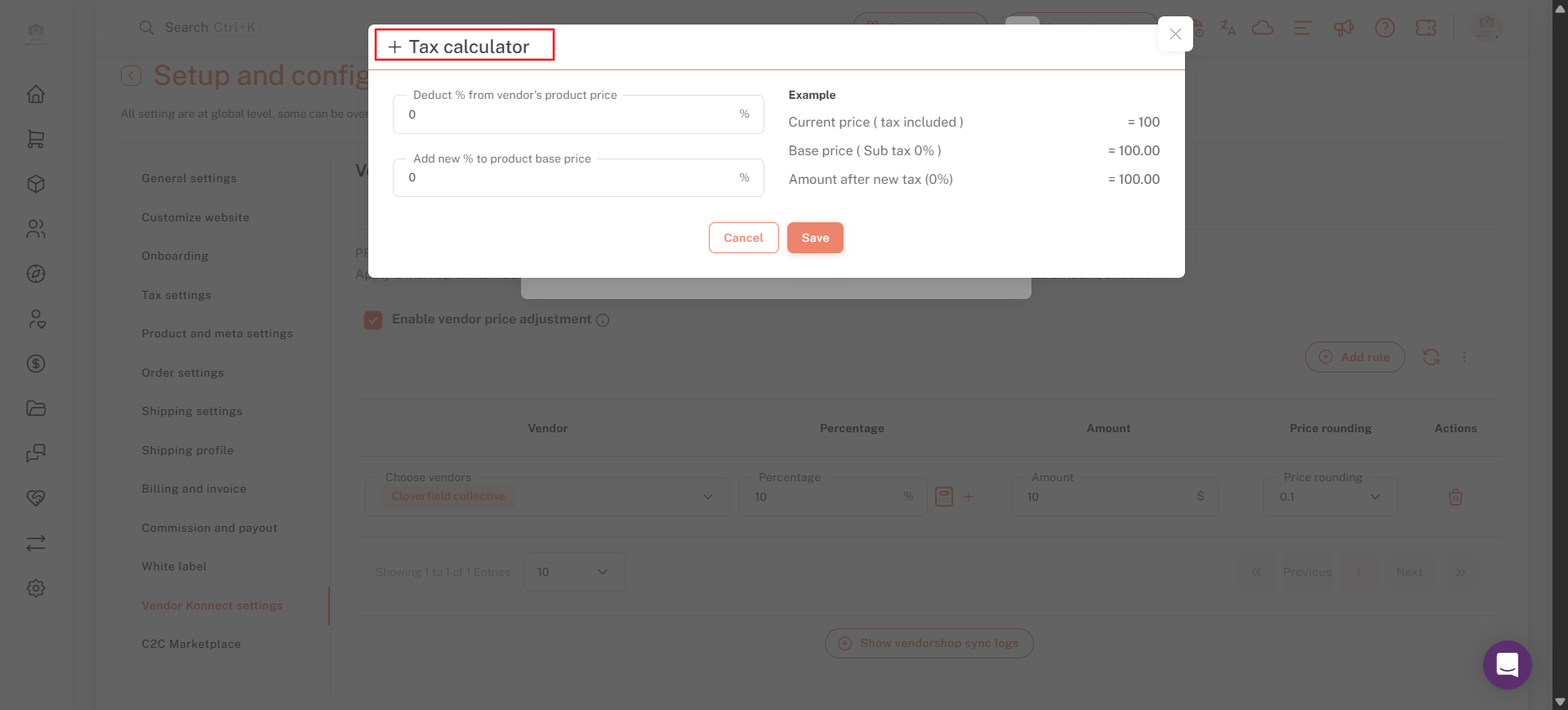This screenshot has width=1568, height=710.
Task: Open the dollar coin sidebar icon
Action: pyautogui.click(x=36, y=364)
